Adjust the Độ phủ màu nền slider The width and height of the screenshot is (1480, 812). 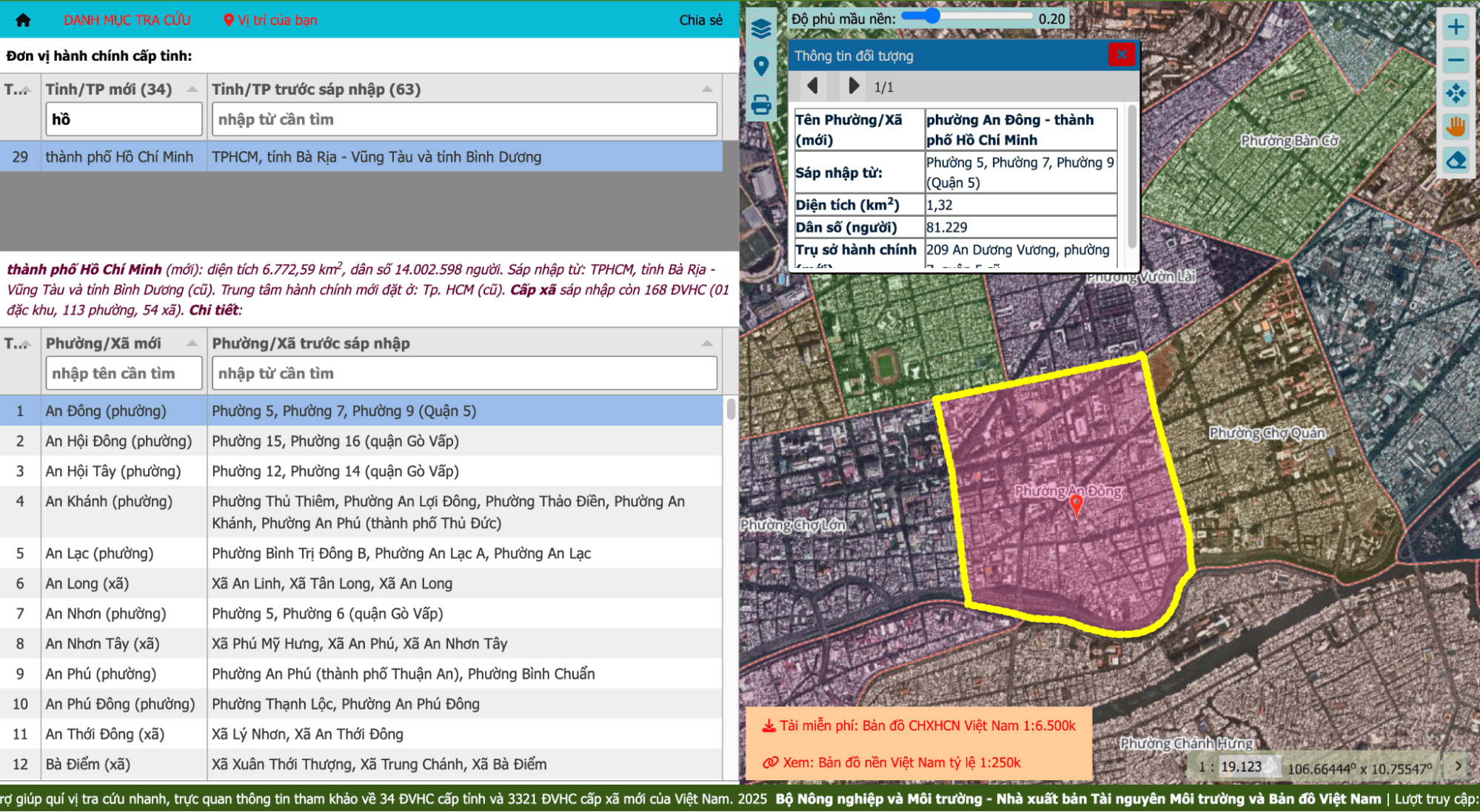[931, 16]
